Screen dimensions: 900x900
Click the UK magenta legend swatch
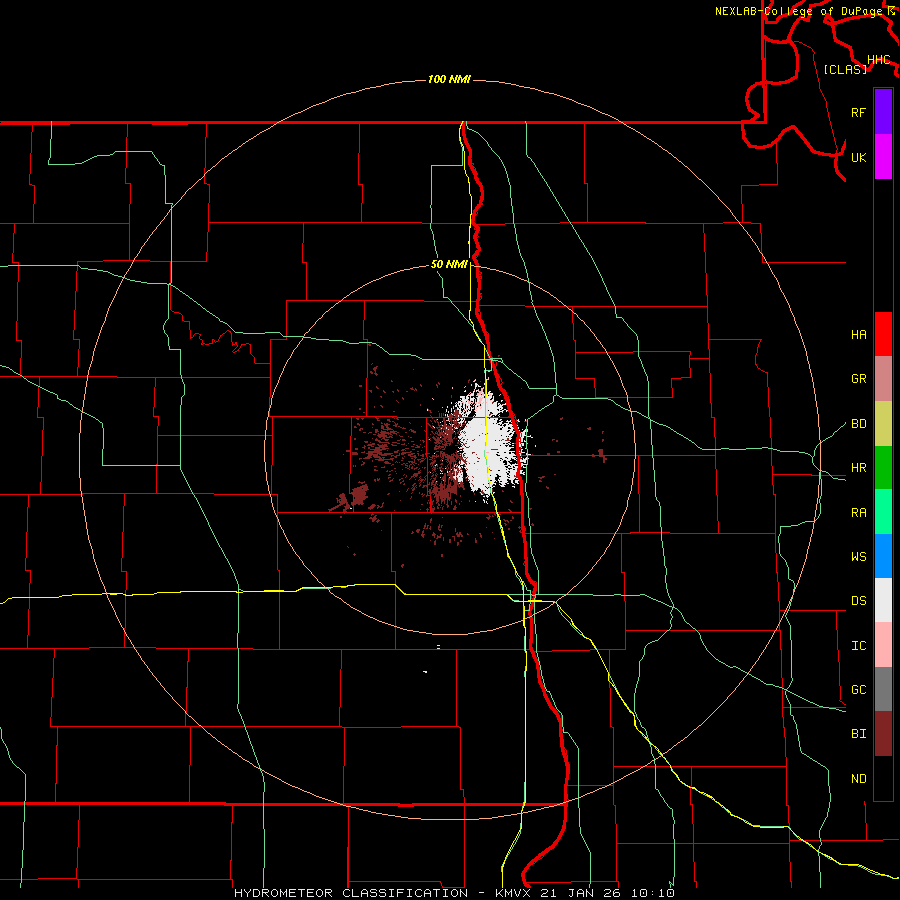[883, 157]
